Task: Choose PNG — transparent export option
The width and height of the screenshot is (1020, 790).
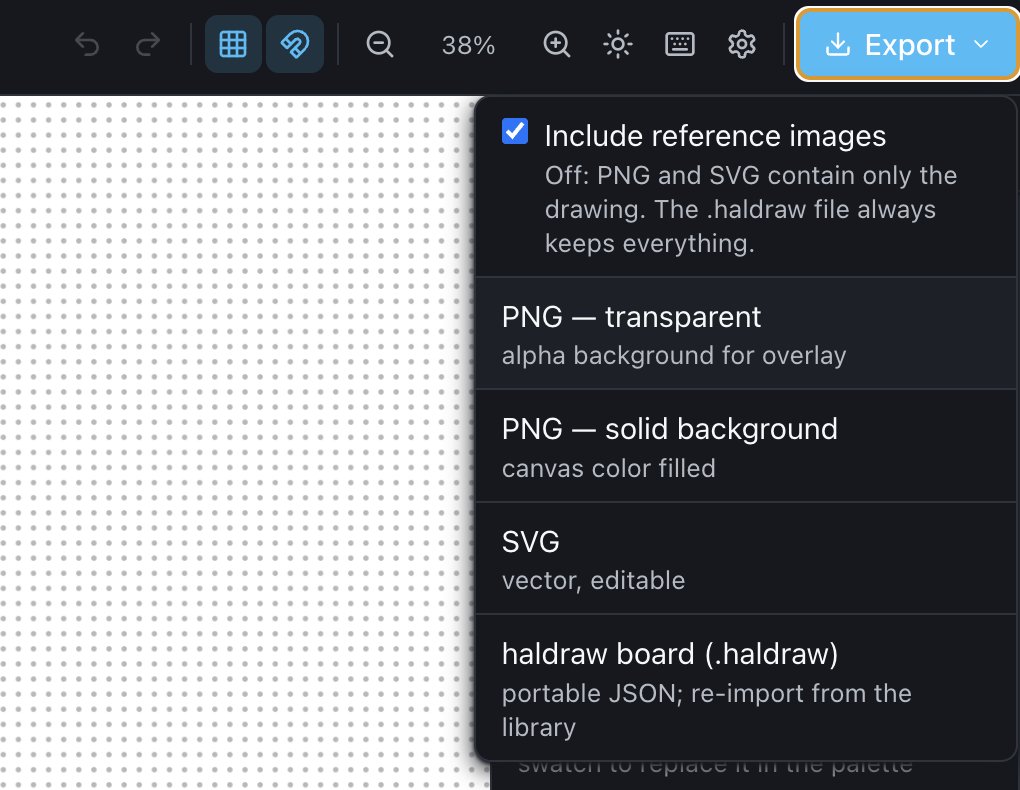Action: (x=746, y=334)
